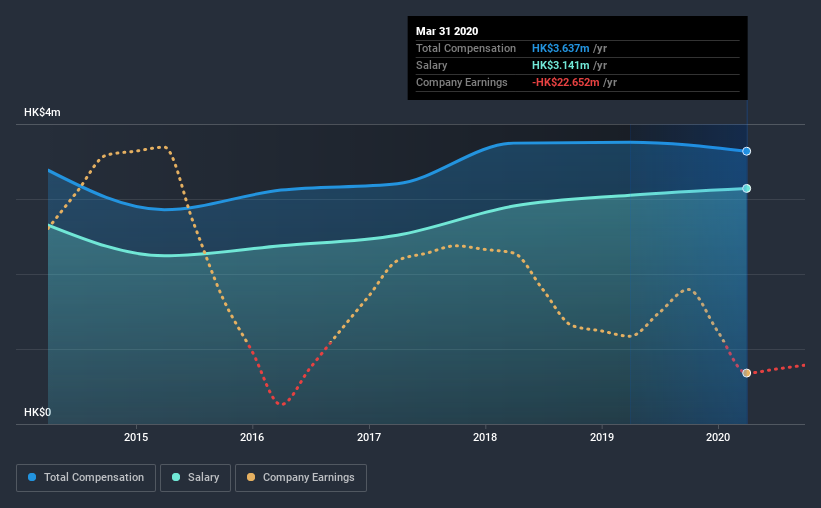Select the 2017 axis label
Screen dimensions: 821x508
(x=369, y=437)
